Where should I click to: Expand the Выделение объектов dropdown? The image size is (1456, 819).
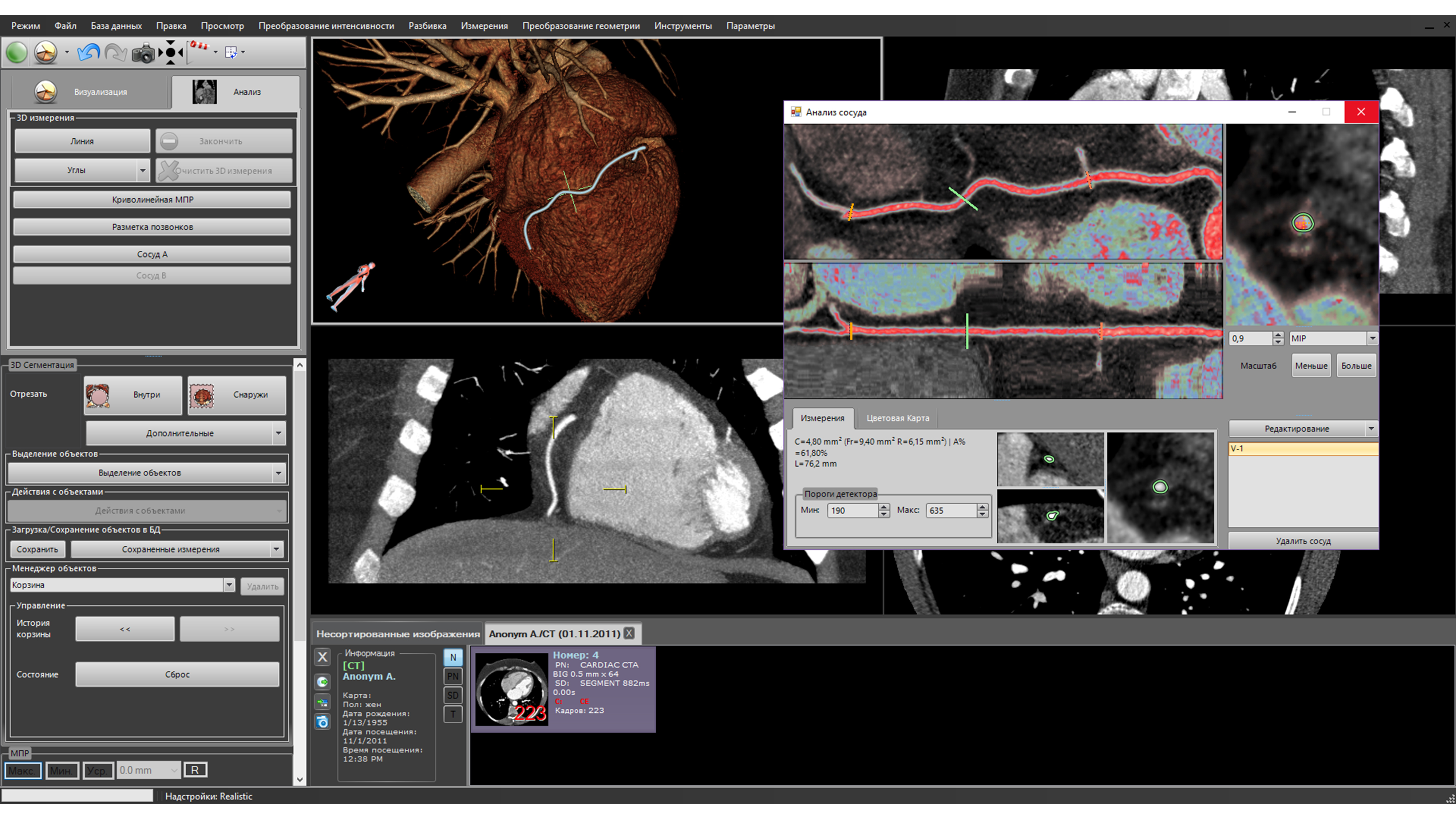(278, 472)
